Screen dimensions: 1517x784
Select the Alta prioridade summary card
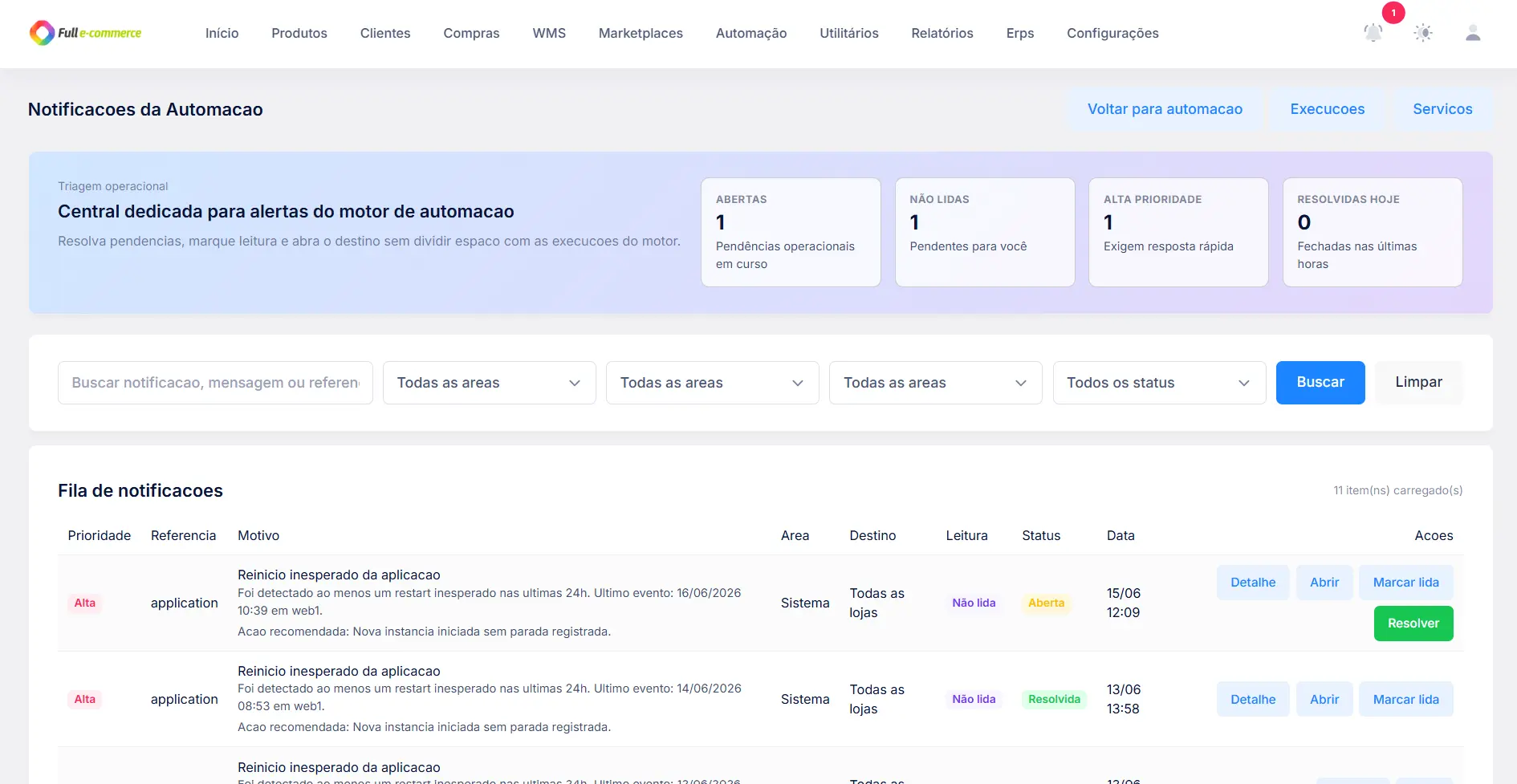coord(1178,232)
